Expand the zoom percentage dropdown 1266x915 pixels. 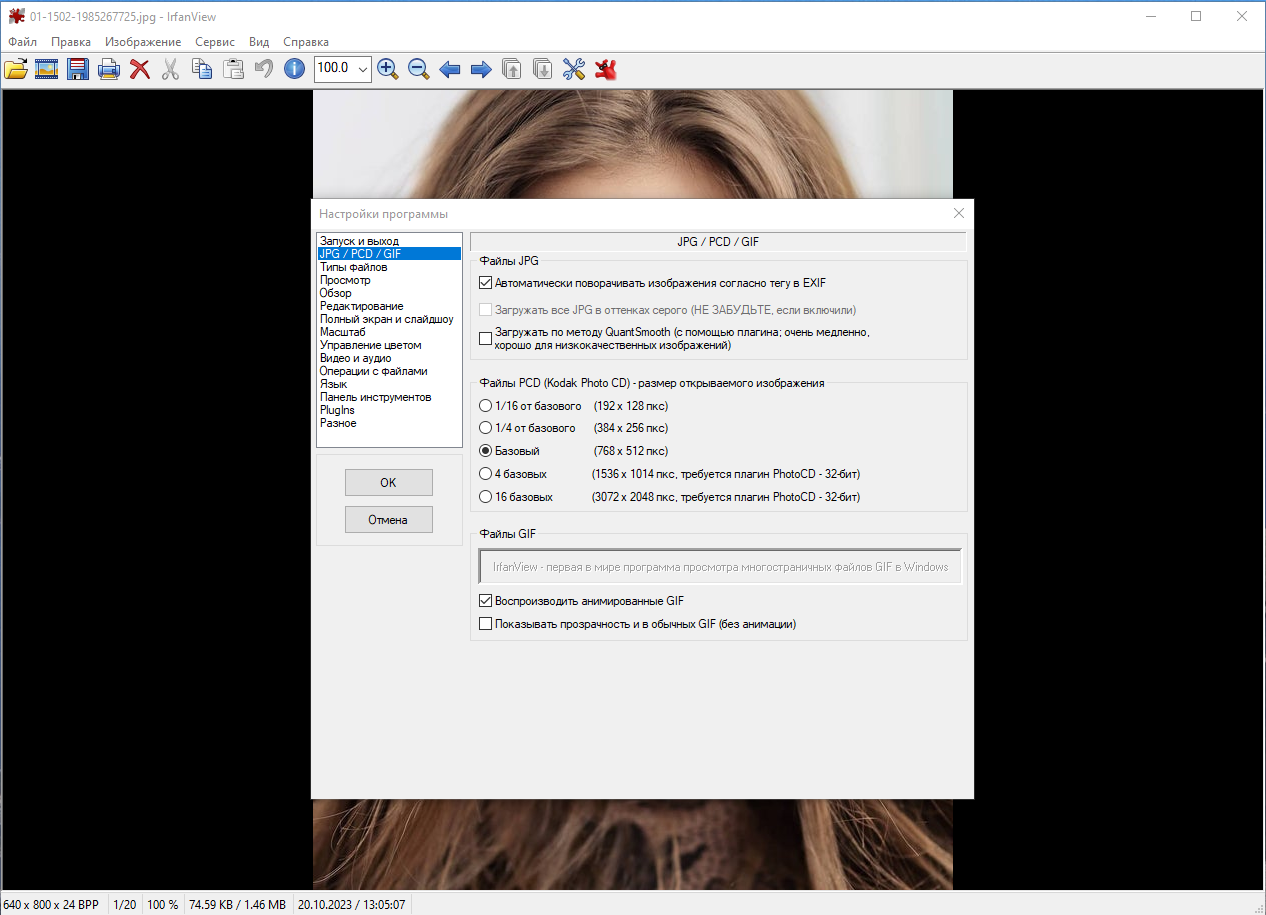(362, 69)
